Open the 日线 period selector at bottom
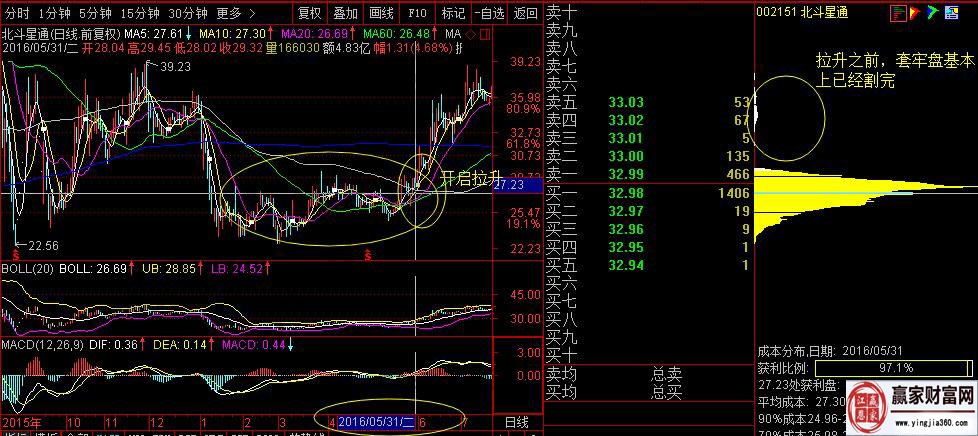The width and height of the screenshot is (978, 436). pyautogui.click(x=514, y=423)
